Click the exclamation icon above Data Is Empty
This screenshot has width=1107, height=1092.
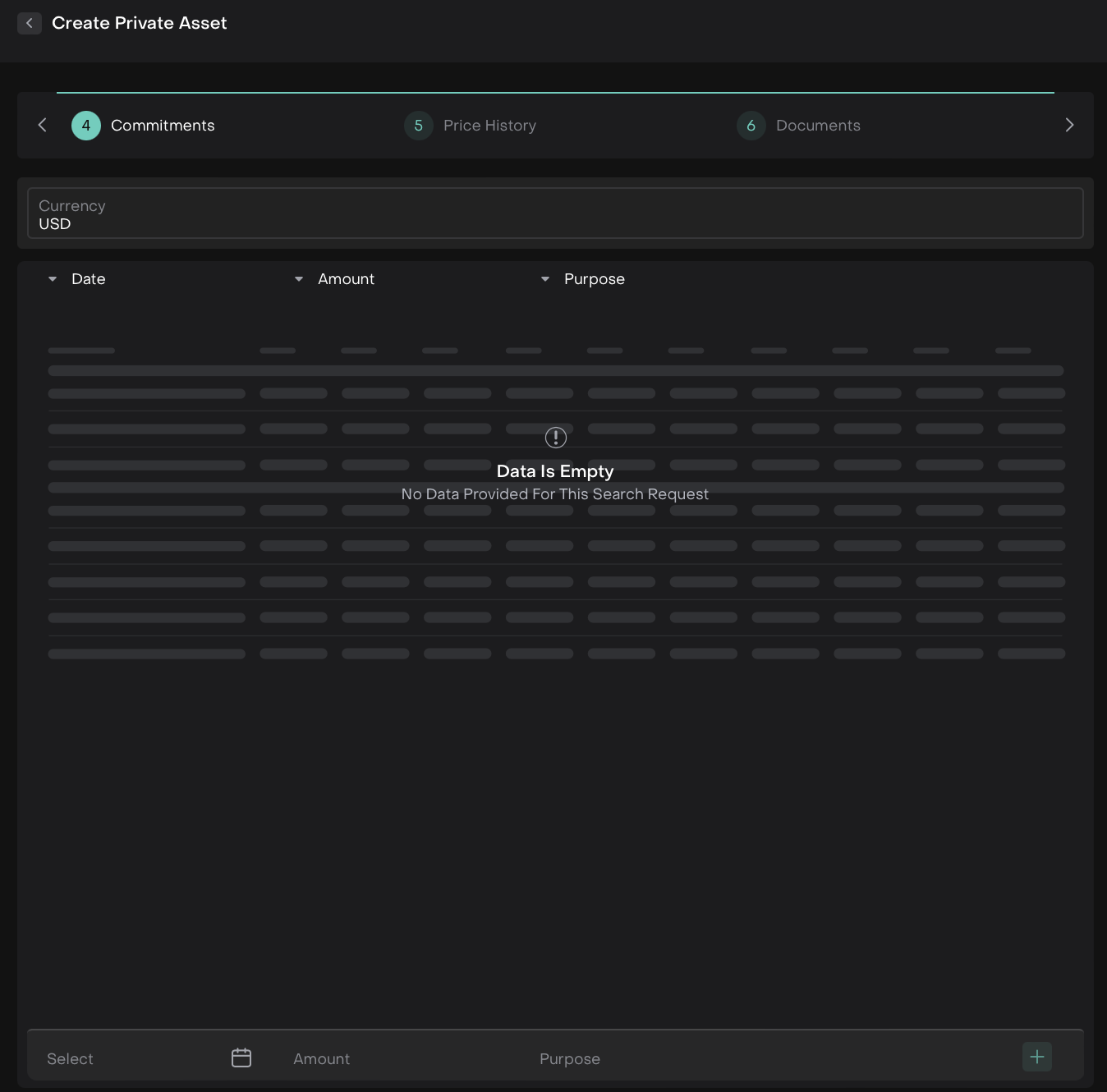[x=556, y=438]
